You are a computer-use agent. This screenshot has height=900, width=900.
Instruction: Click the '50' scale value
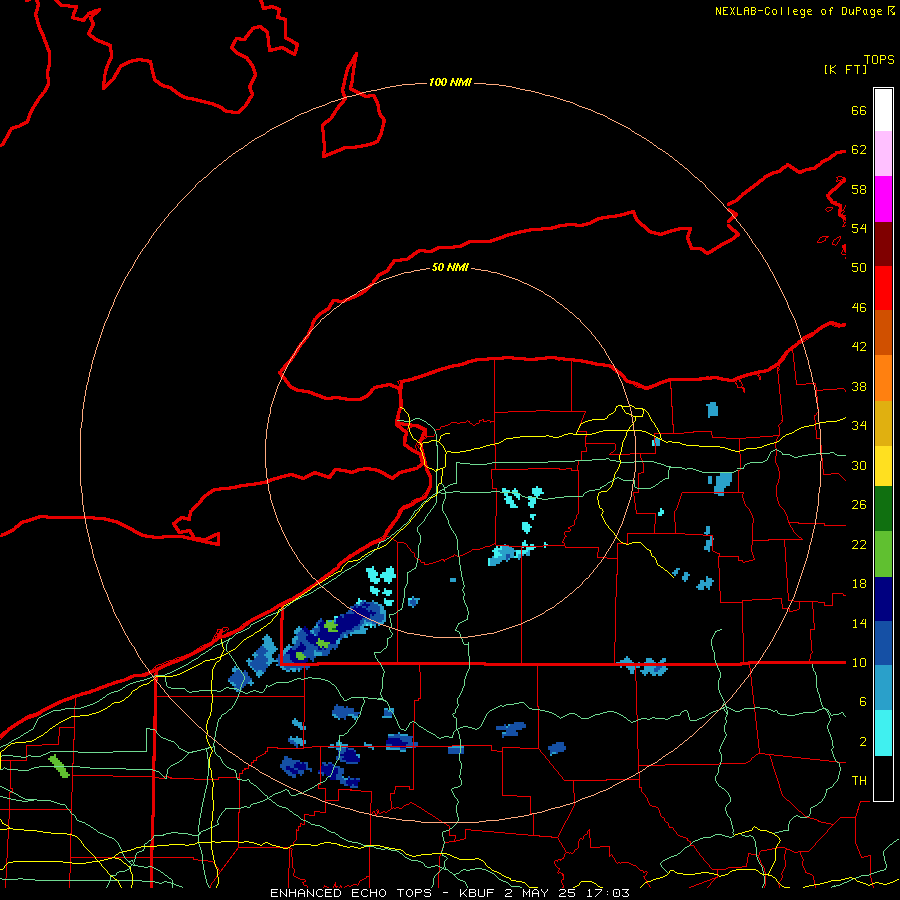coord(859,267)
